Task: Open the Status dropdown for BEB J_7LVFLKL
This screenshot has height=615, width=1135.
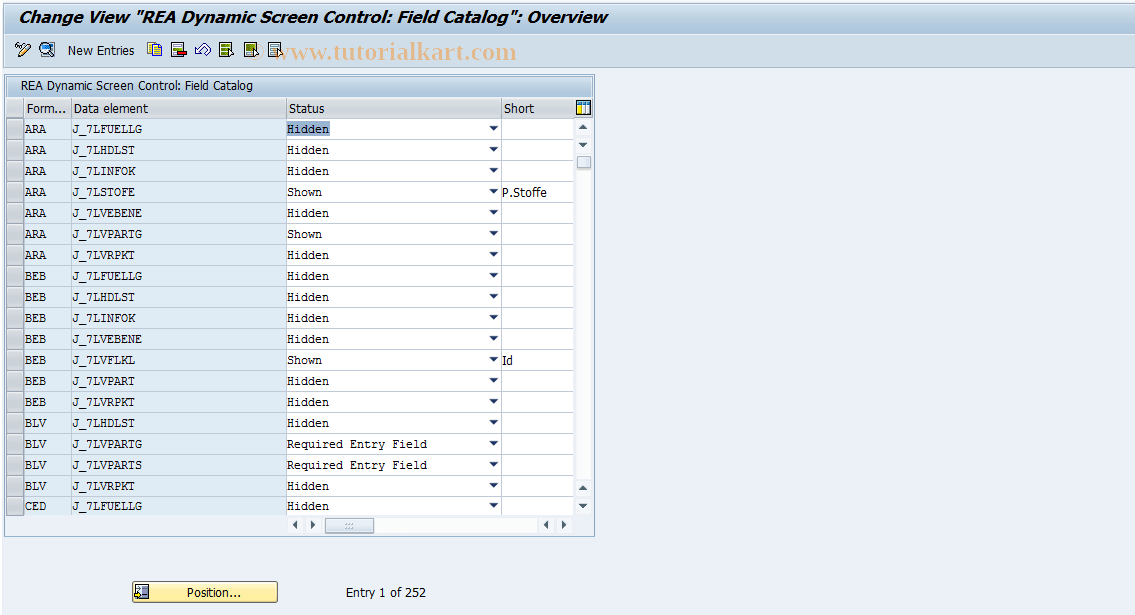Action: pyautogui.click(x=493, y=359)
